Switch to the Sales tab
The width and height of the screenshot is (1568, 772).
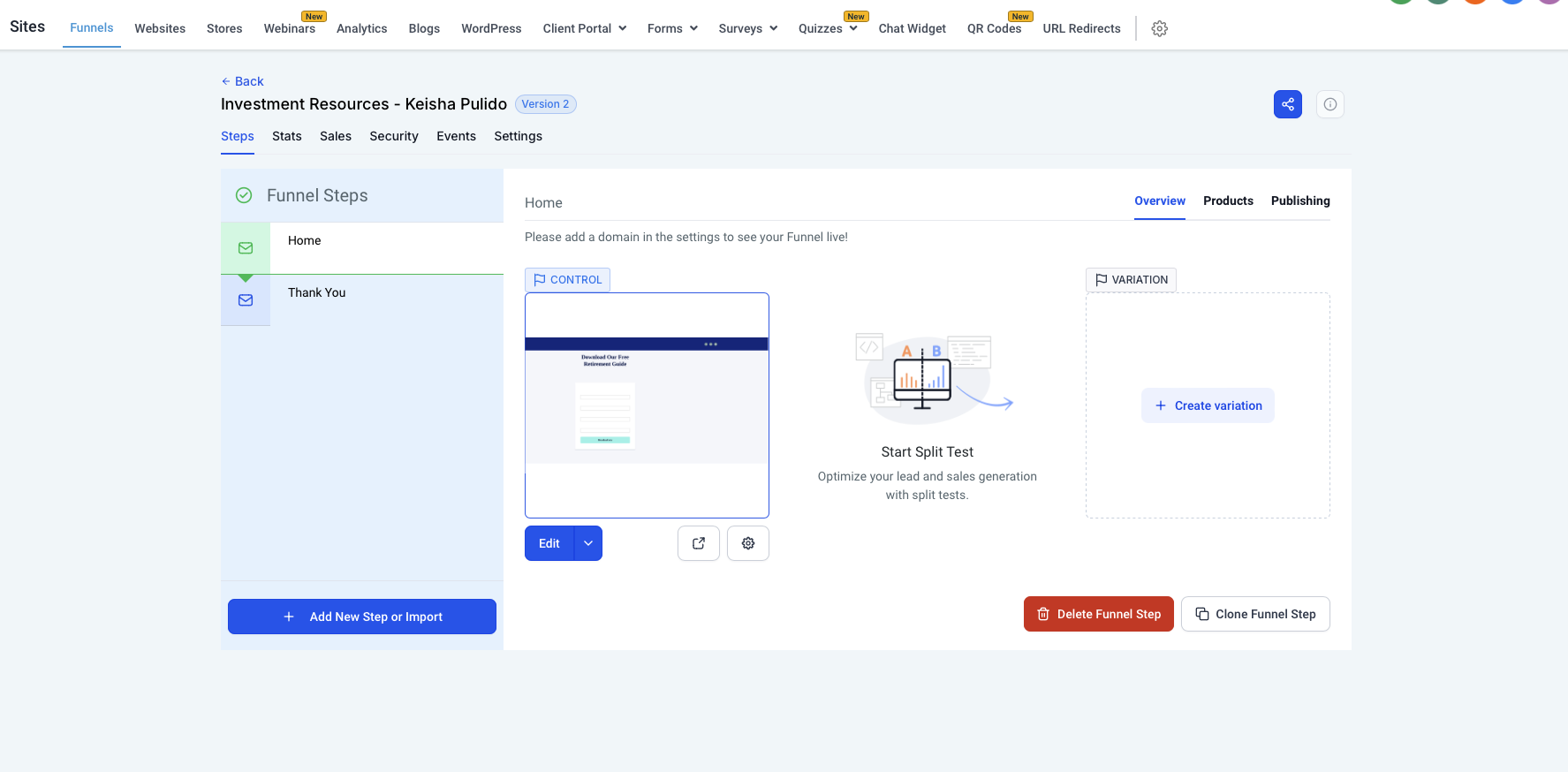pyautogui.click(x=336, y=136)
